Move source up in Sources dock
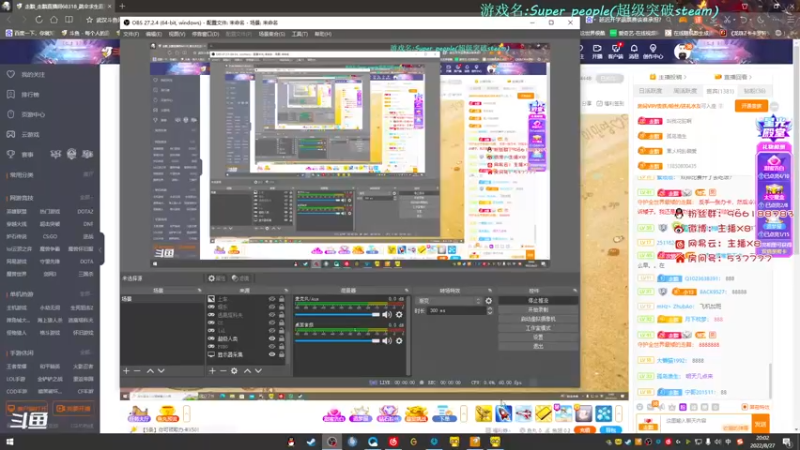The width and height of the screenshot is (800, 450). (247, 371)
